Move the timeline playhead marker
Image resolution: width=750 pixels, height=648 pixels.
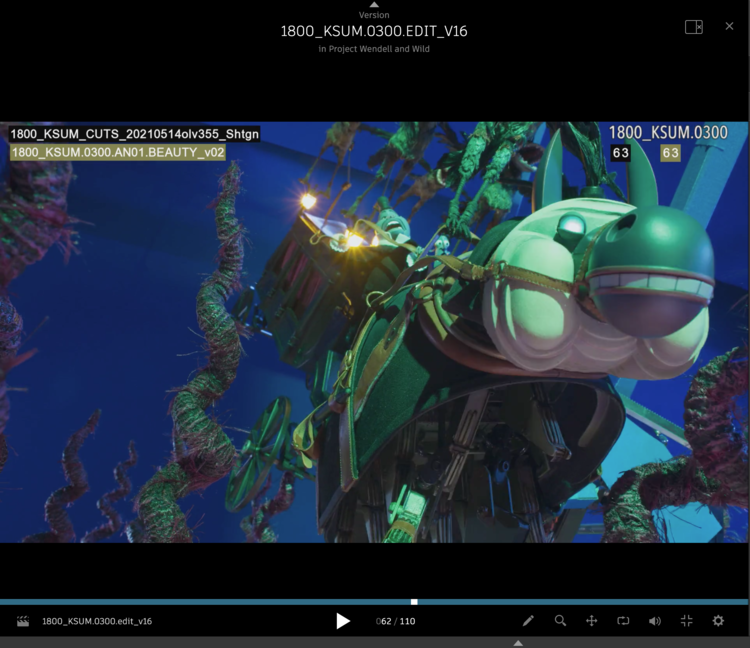point(414,602)
